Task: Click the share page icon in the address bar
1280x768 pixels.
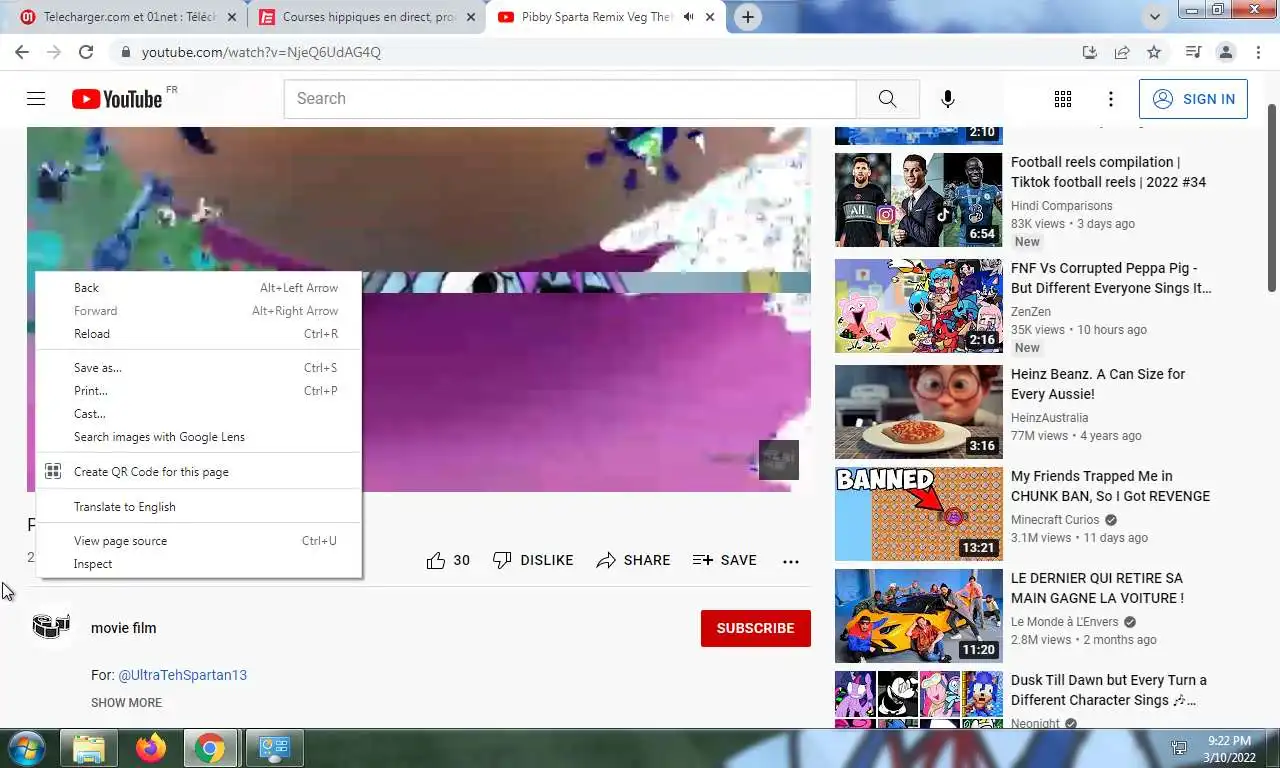Action: pyautogui.click(x=1122, y=52)
